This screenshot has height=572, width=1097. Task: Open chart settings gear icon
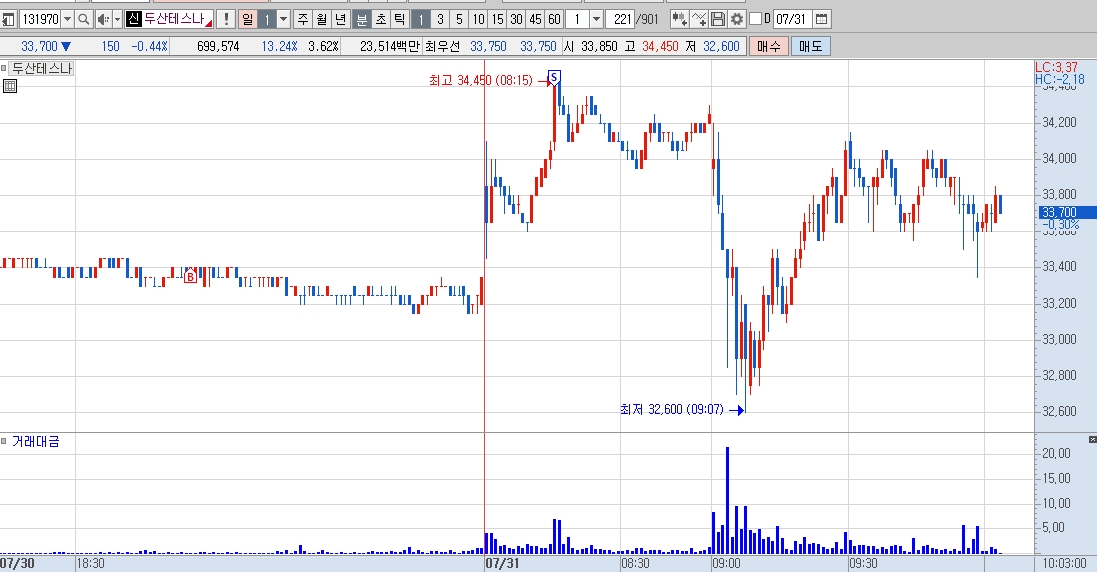click(x=737, y=20)
